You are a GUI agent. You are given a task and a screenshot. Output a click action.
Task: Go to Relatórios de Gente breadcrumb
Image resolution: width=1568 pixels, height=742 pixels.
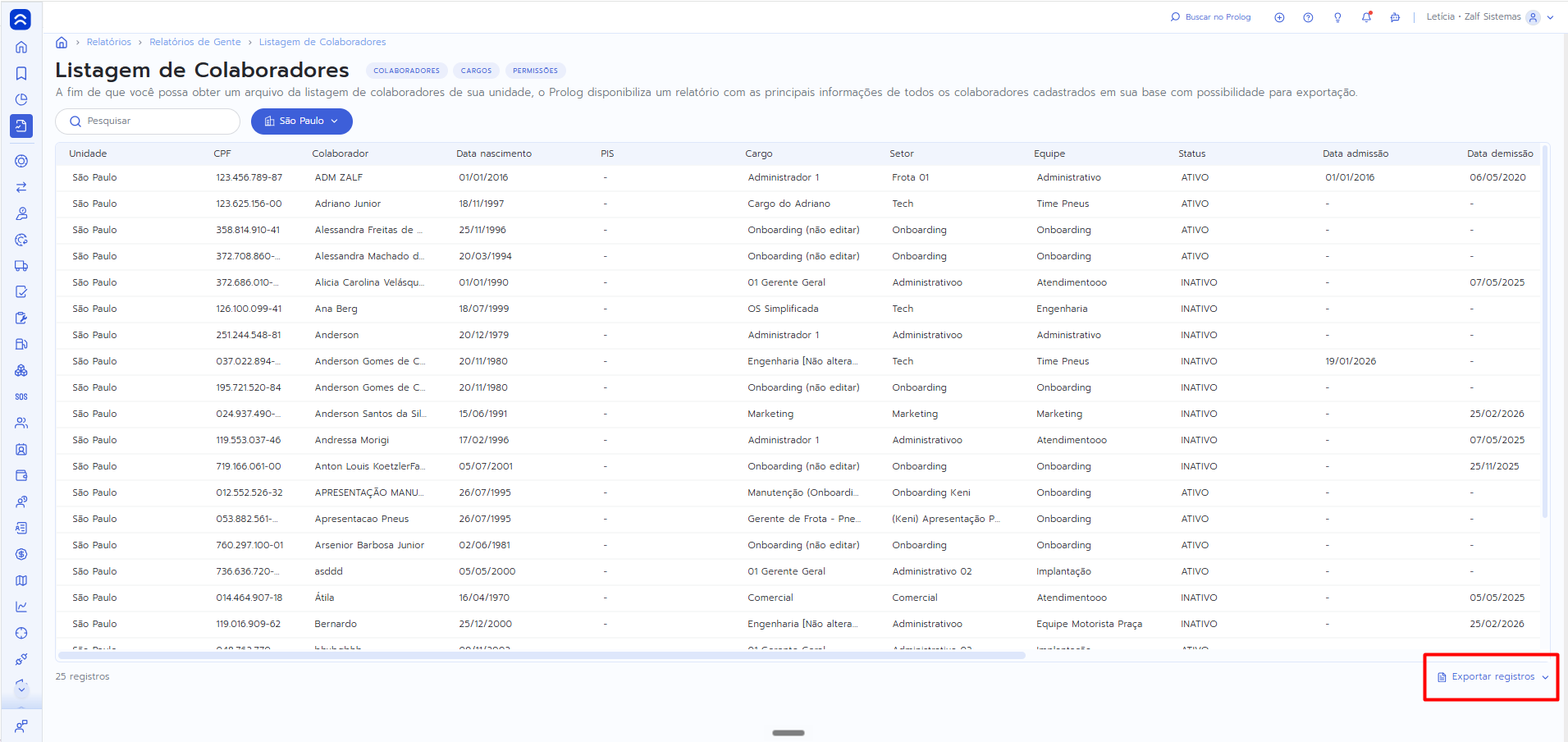pyautogui.click(x=195, y=42)
